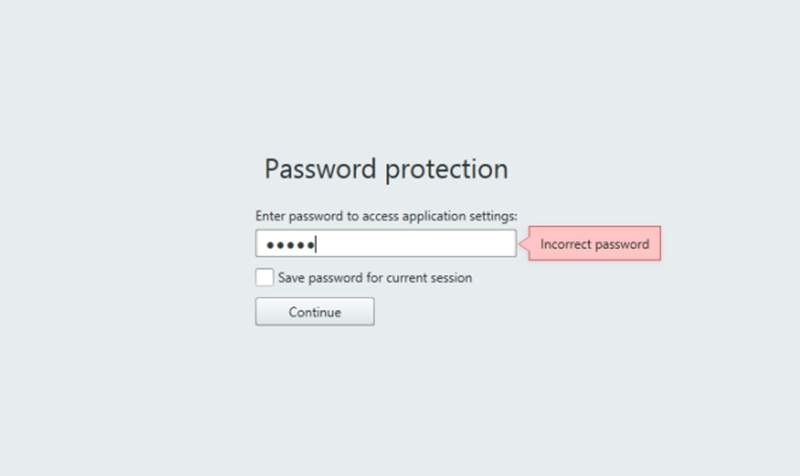Submit the password with Continue
The height and width of the screenshot is (476, 800).
(x=315, y=312)
